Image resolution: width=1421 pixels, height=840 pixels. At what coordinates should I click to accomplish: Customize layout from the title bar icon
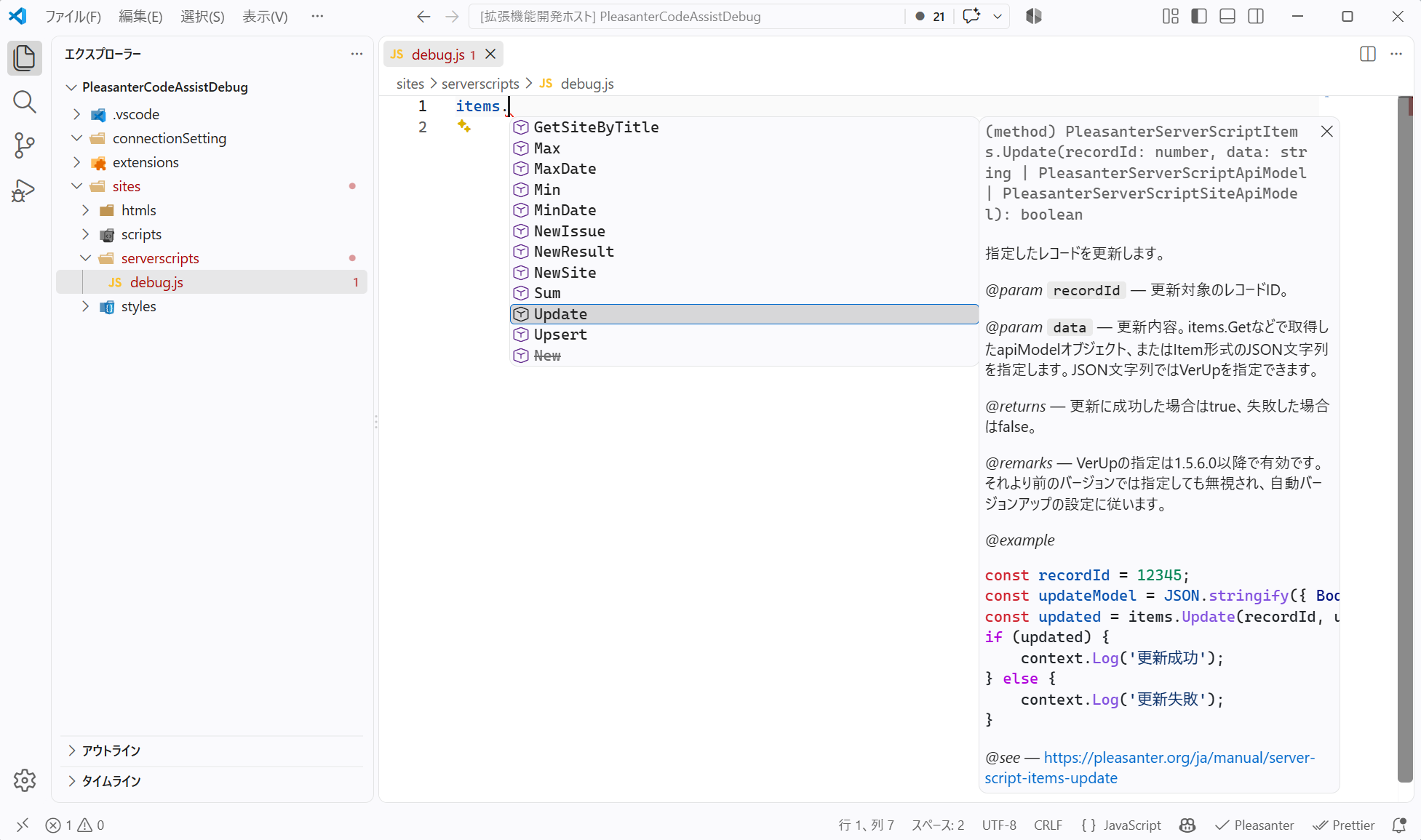pyautogui.click(x=1171, y=16)
